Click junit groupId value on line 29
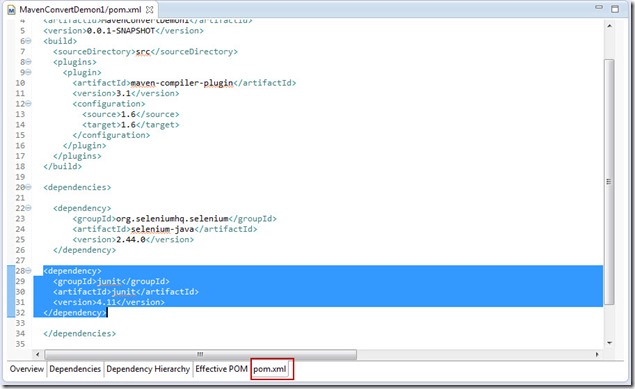The height and width of the screenshot is (389, 635). [109, 281]
